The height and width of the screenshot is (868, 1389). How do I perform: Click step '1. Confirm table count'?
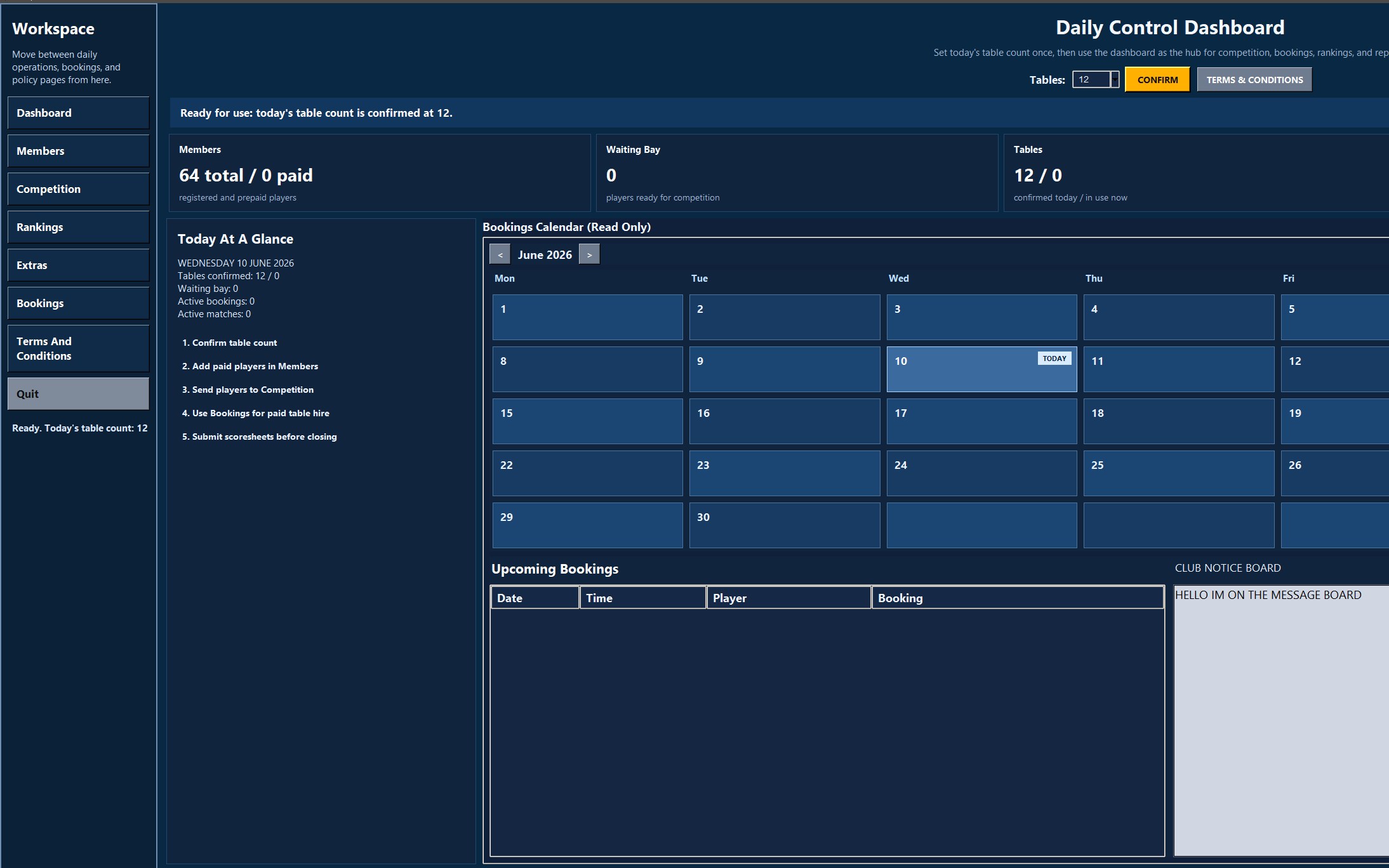tap(229, 343)
